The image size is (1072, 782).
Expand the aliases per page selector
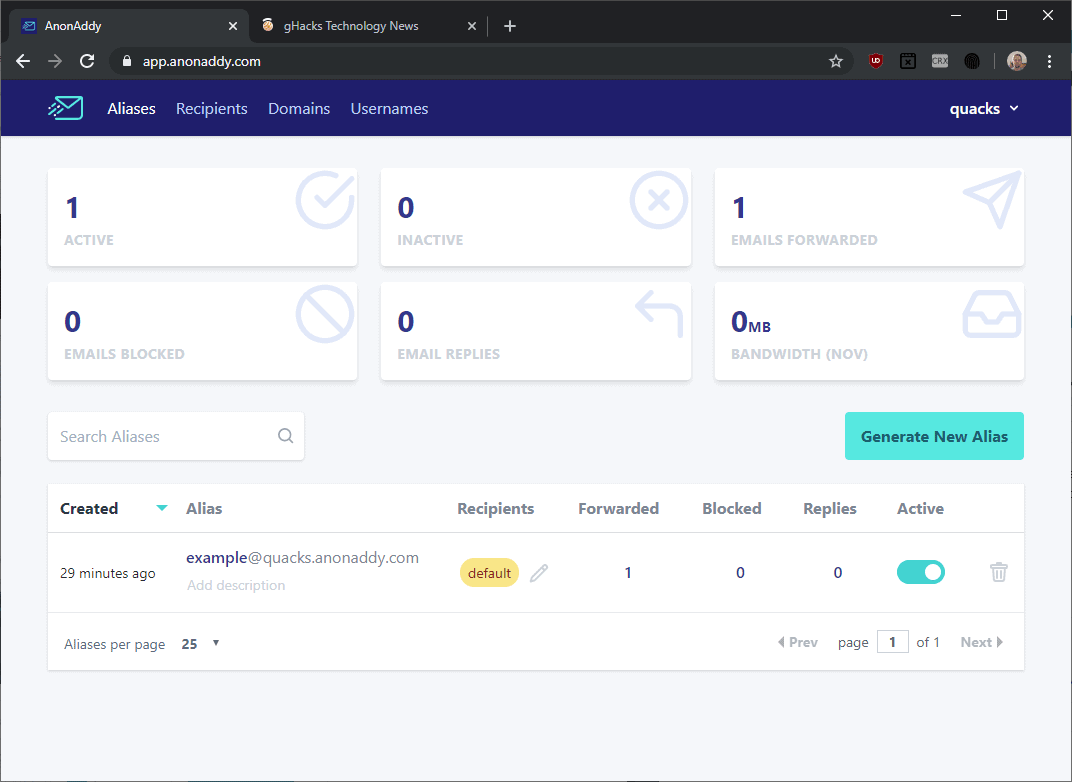[200, 644]
